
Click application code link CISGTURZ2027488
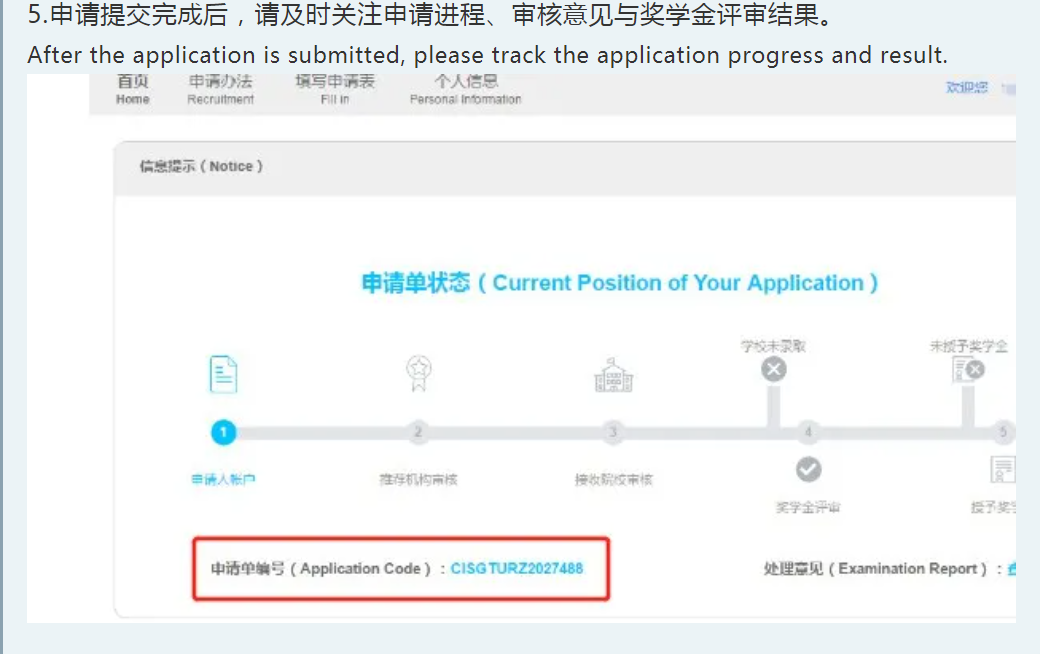pyautogui.click(x=516, y=568)
